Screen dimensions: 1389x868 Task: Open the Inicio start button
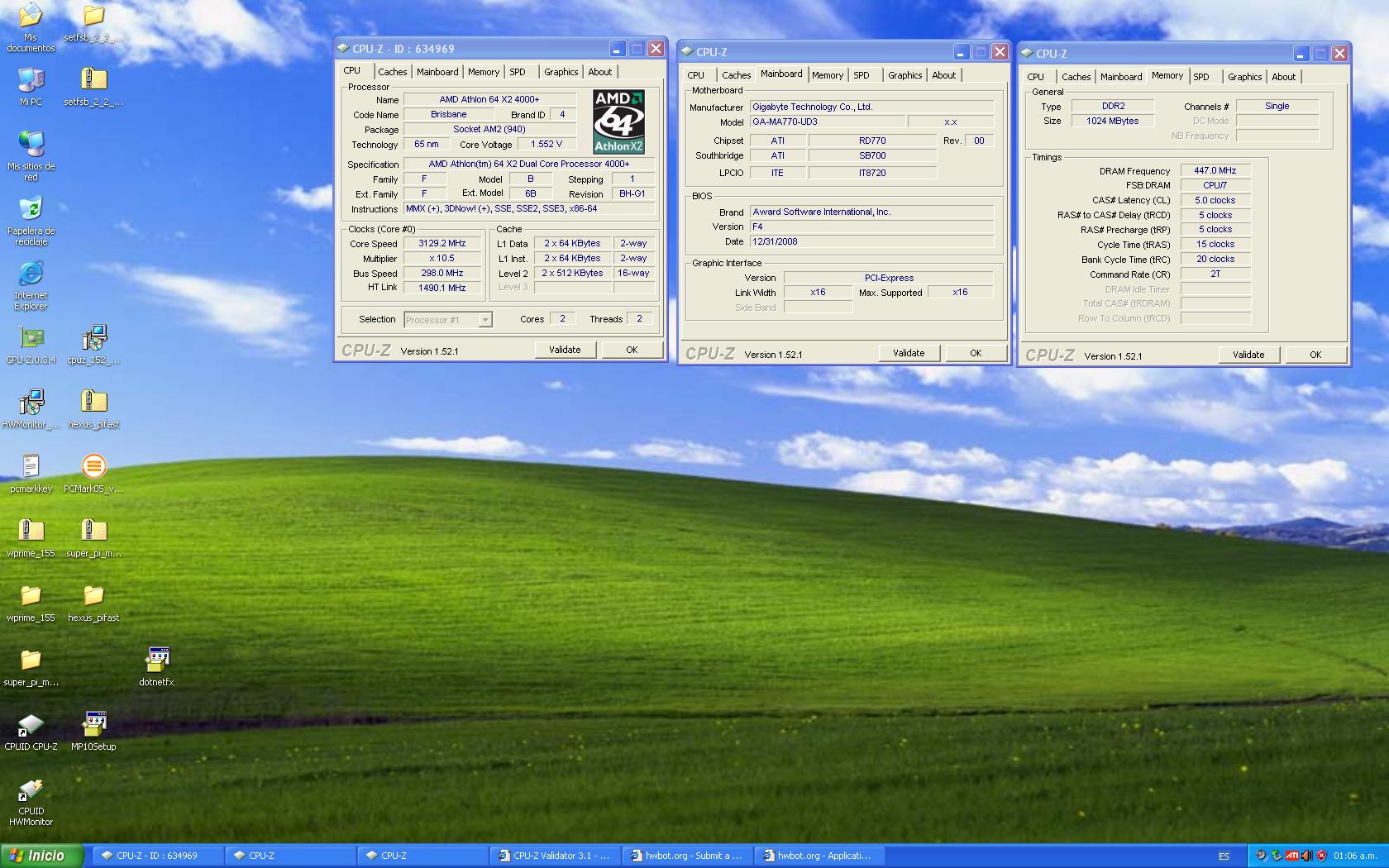(42, 856)
